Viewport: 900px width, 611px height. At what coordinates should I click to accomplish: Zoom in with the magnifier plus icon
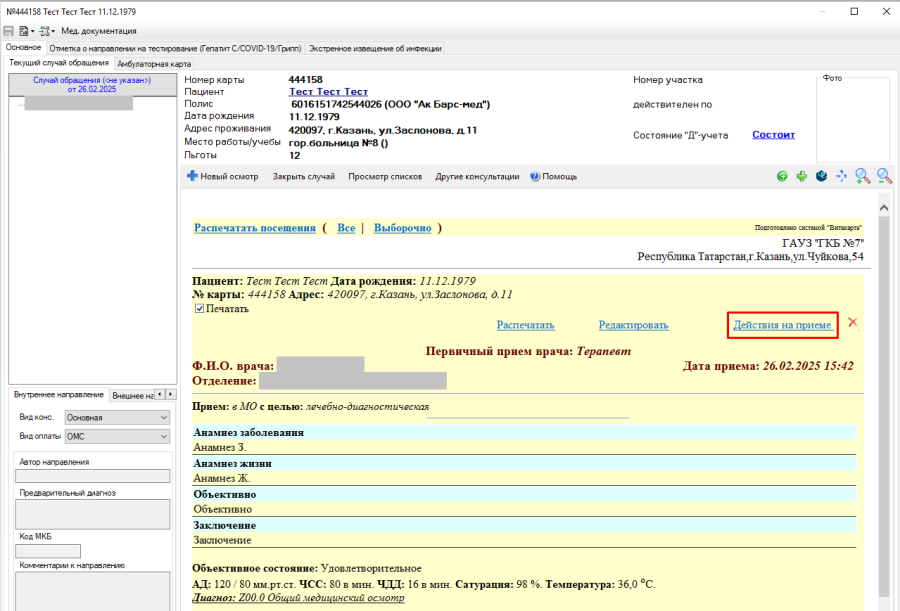coord(862,176)
